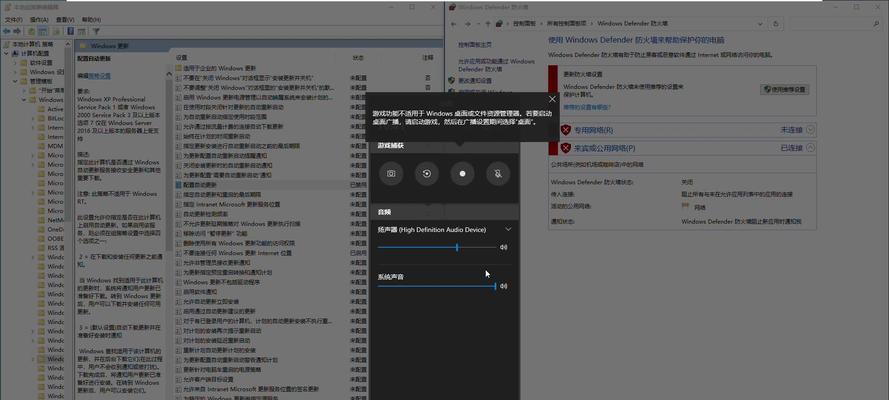Select BitLocker folder in policy tree
889x400 pixels.
pyautogui.click(x=52, y=118)
